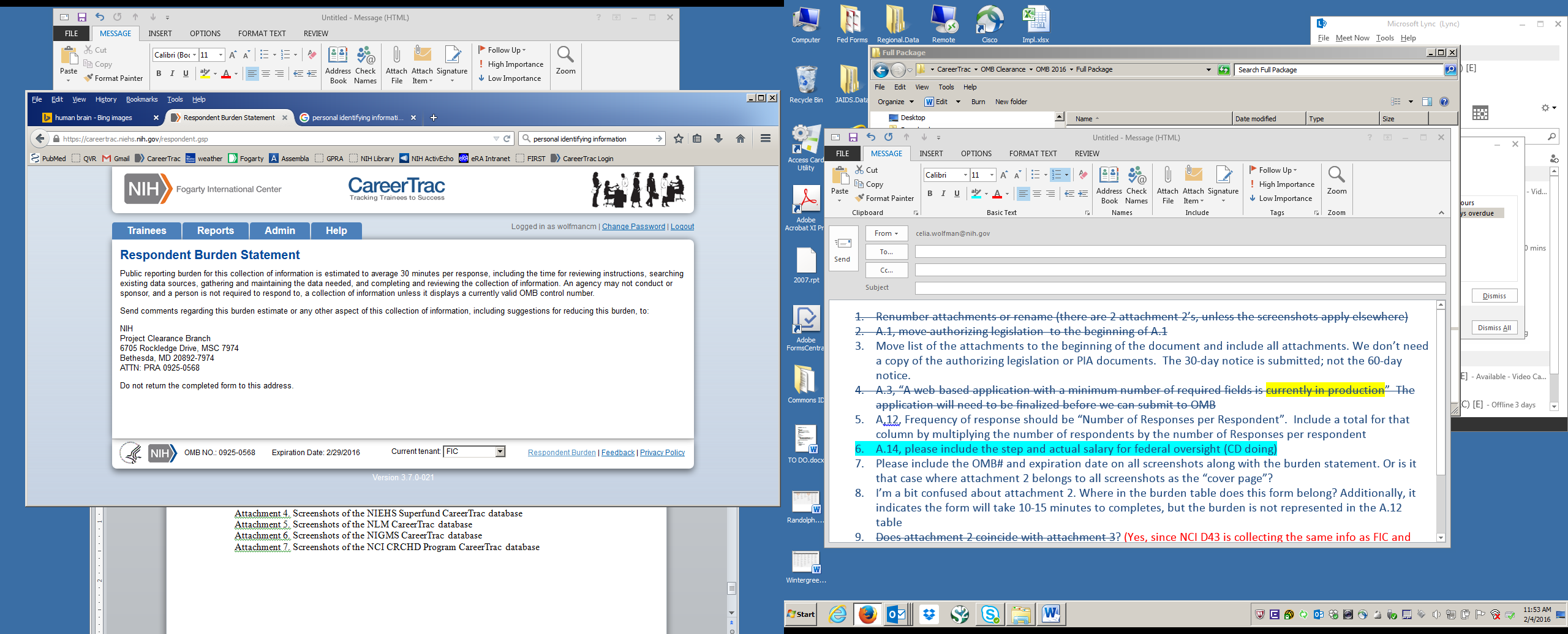Image resolution: width=1568 pixels, height=634 pixels.
Task: Click the Firefox home page icon
Action: coord(741,139)
